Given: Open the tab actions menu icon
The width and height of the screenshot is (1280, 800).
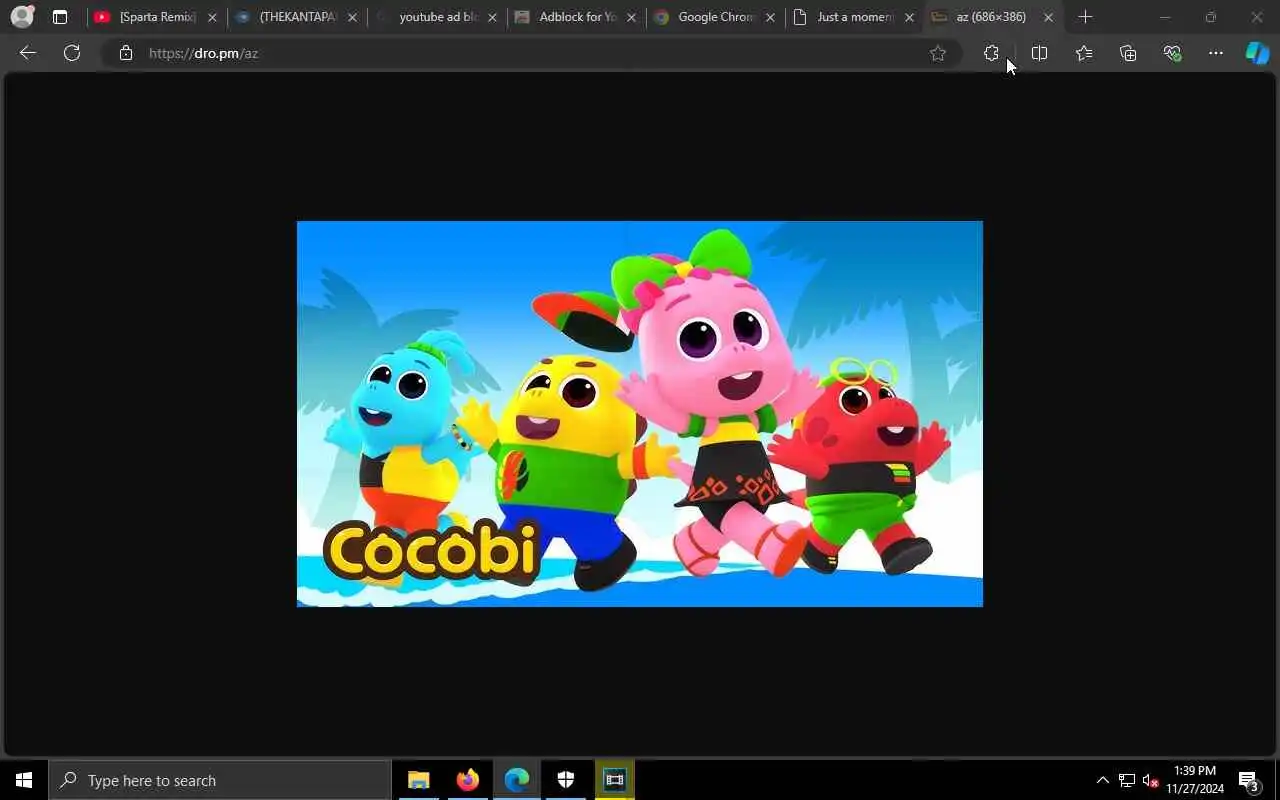Looking at the screenshot, I should 60,17.
